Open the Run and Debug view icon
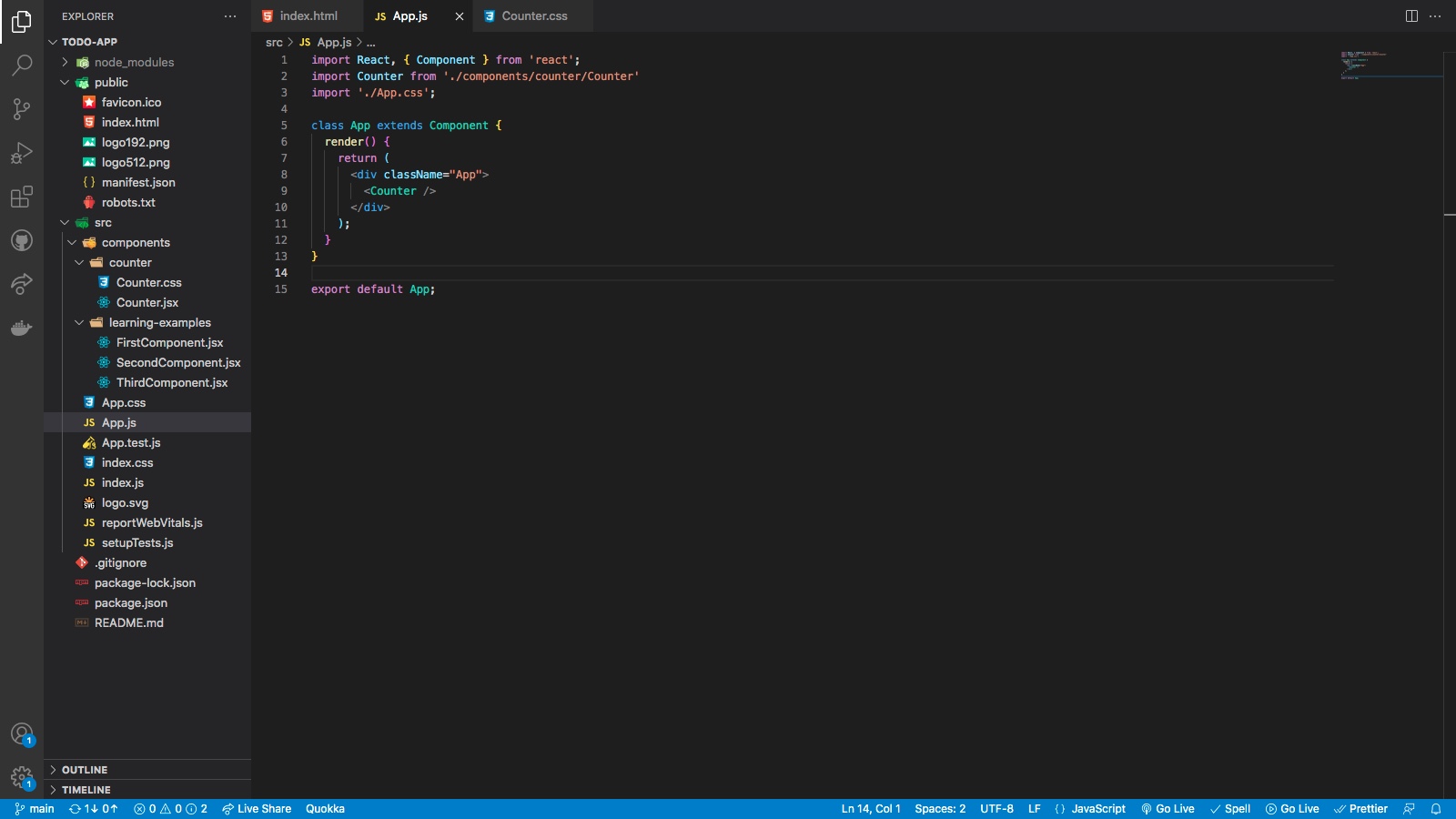This screenshot has height=819, width=1456. tap(22, 153)
